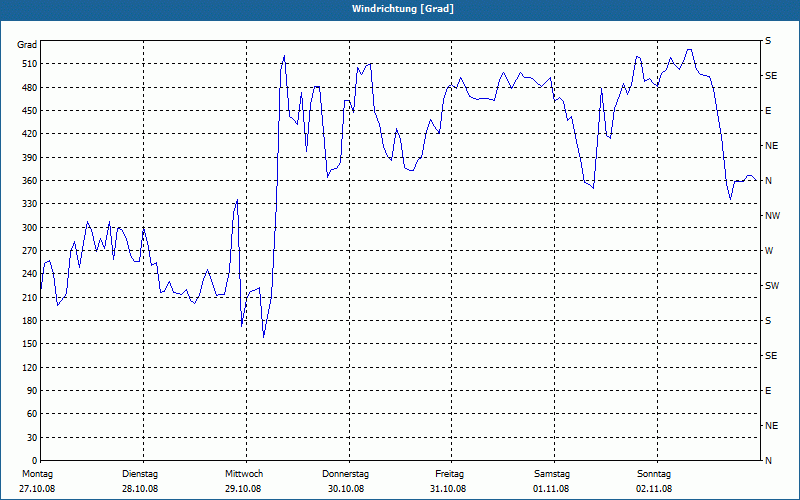Click the NE compass label level with 390

pos(772,146)
